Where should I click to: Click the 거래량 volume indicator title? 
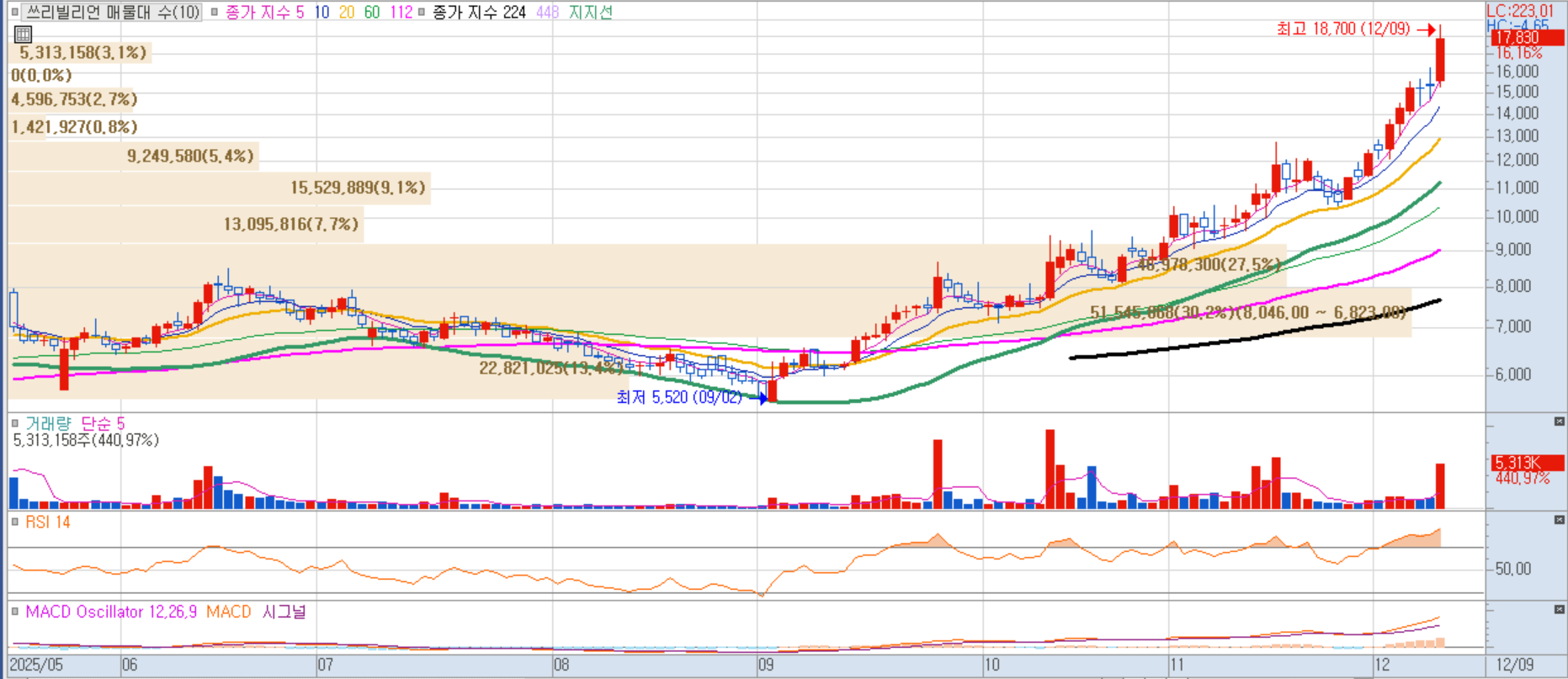coord(48,423)
